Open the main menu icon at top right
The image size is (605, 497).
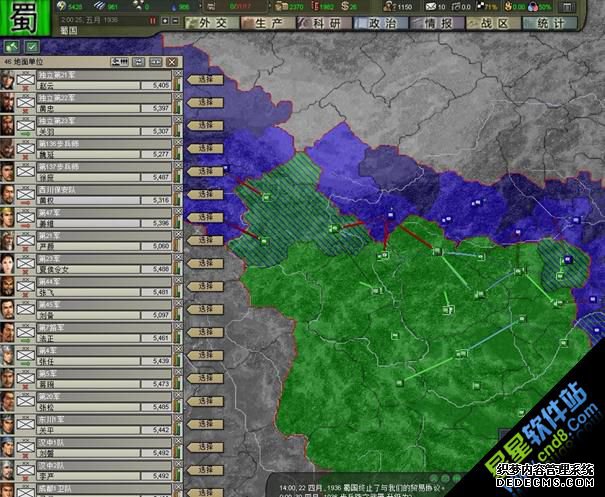coord(568,7)
